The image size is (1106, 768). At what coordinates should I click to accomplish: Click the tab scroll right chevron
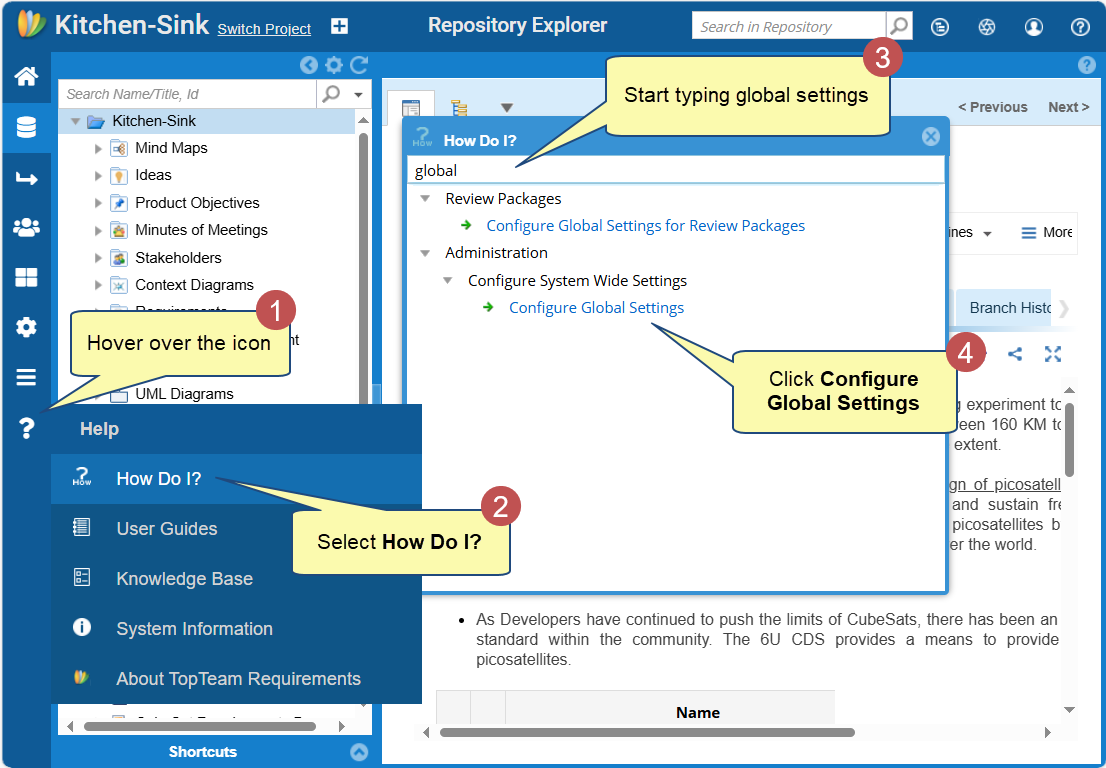[x=1064, y=308]
